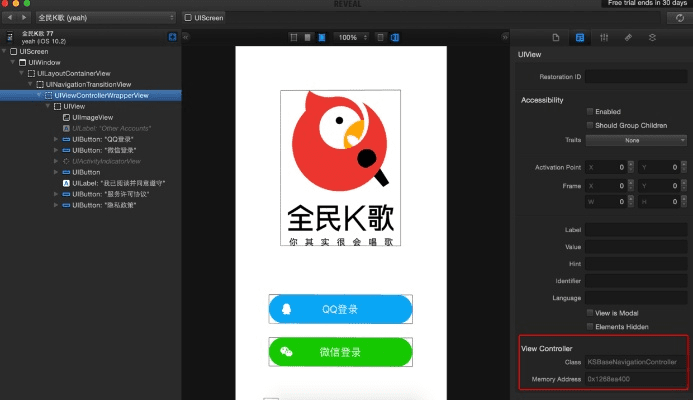693x400 pixels.
Task: Open the Application inspector document tab
Action: coord(556,38)
